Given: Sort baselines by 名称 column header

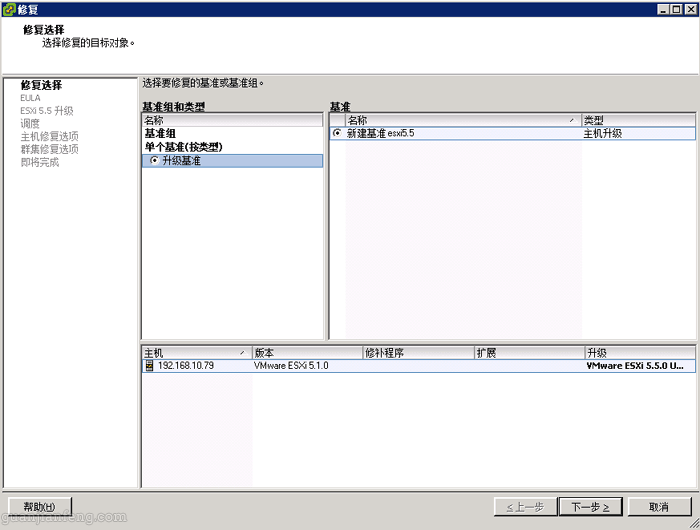Looking at the screenshot, I should point(463,120).
